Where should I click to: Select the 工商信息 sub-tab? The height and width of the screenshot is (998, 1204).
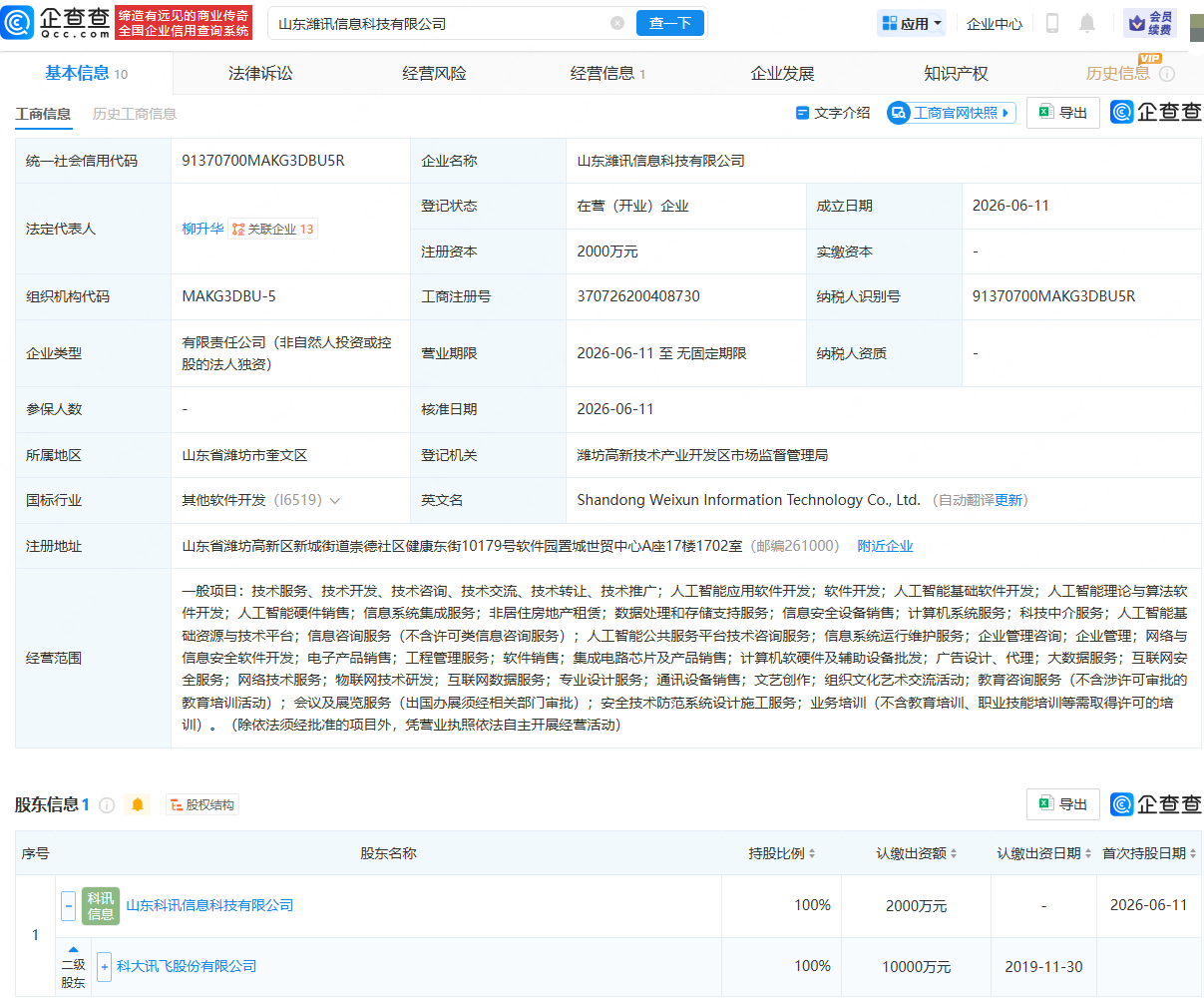(x=43, y=114)
